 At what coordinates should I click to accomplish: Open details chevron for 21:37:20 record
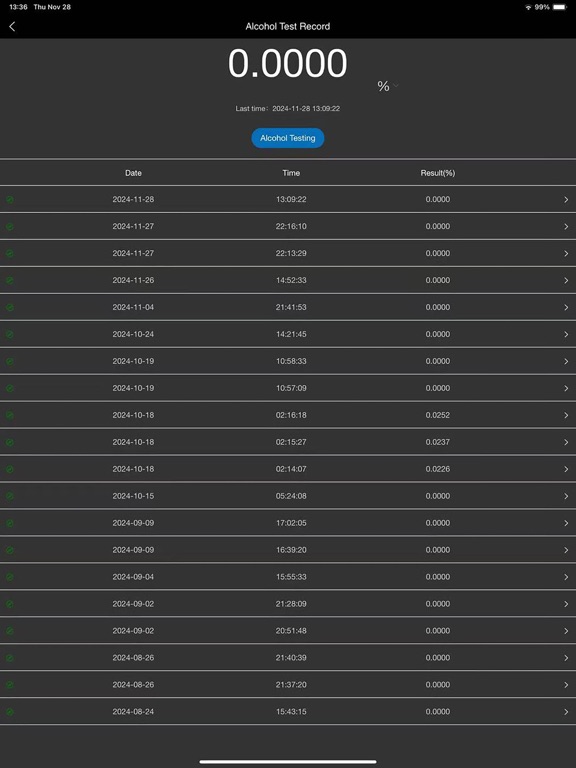pos(566,684)
